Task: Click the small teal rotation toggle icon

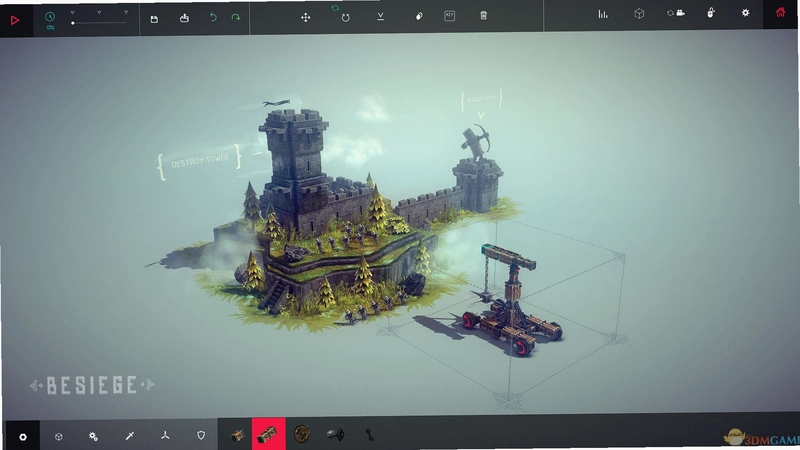Action: (x=335, y=8)
